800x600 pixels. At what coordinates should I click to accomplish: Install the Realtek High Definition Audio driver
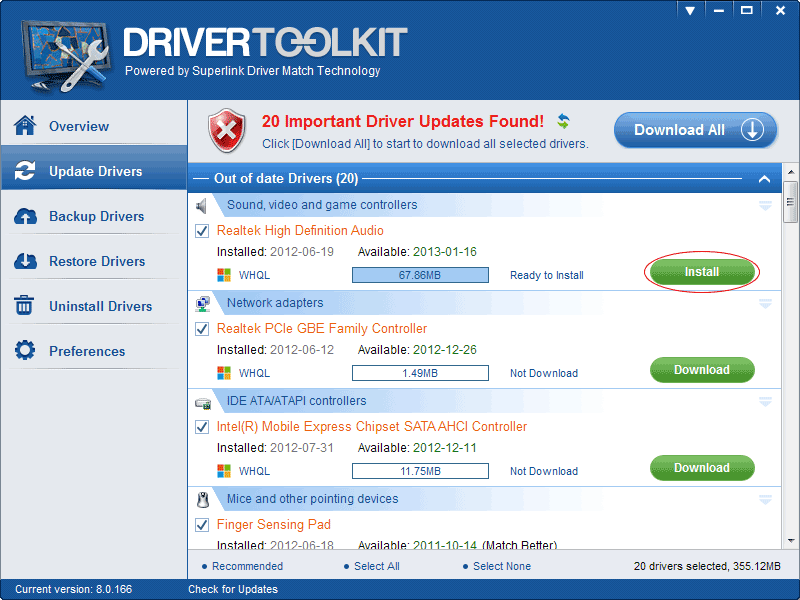[702, 272]
